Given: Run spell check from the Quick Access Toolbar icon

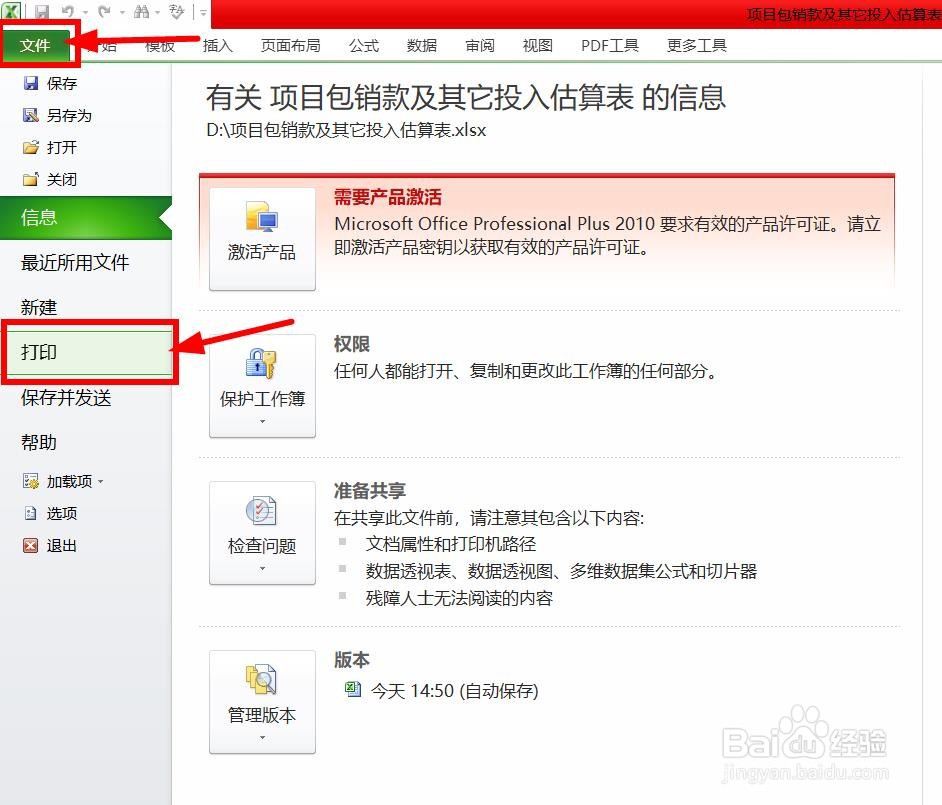Looking at the screenshot, I should point(176,11).
